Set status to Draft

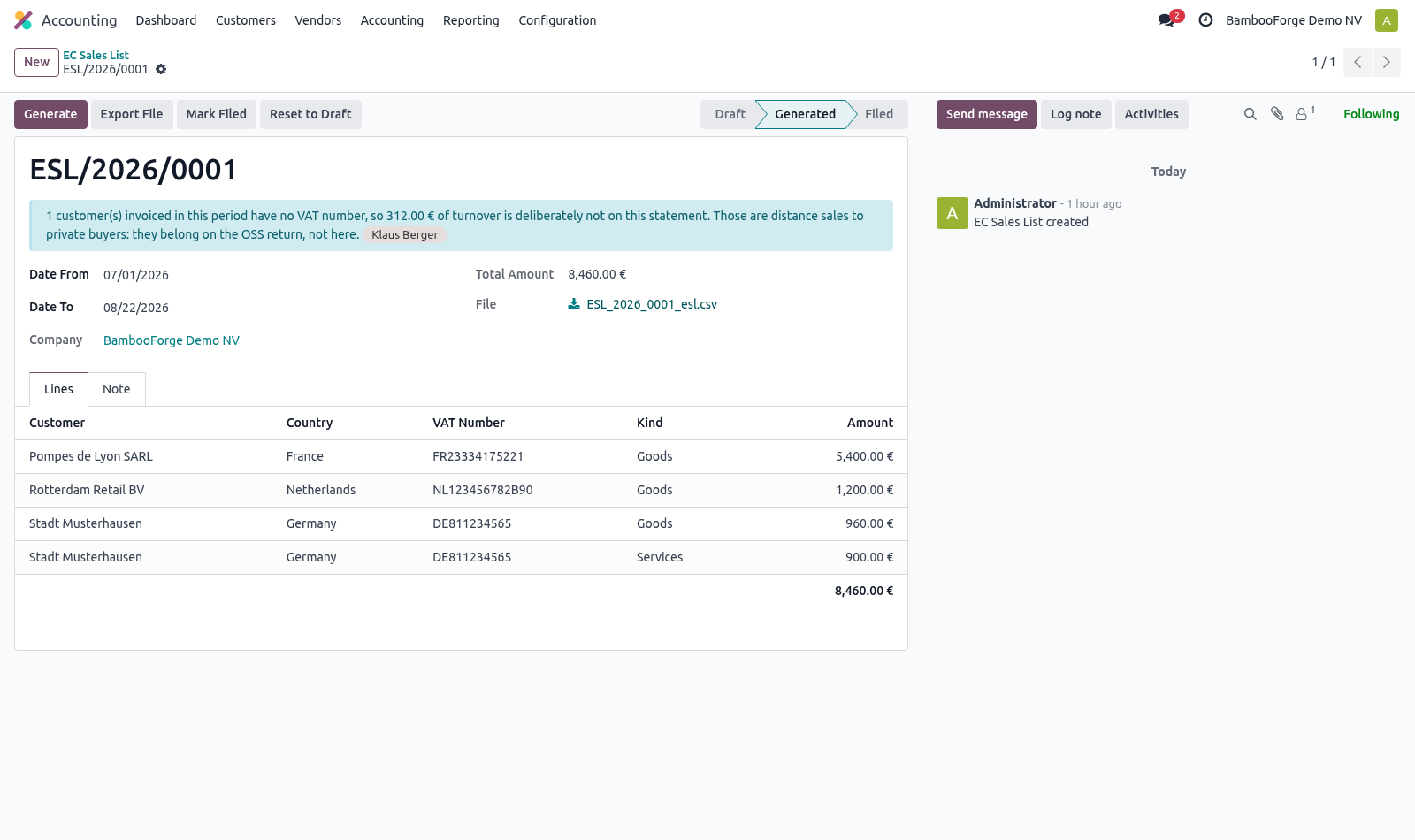730,114
